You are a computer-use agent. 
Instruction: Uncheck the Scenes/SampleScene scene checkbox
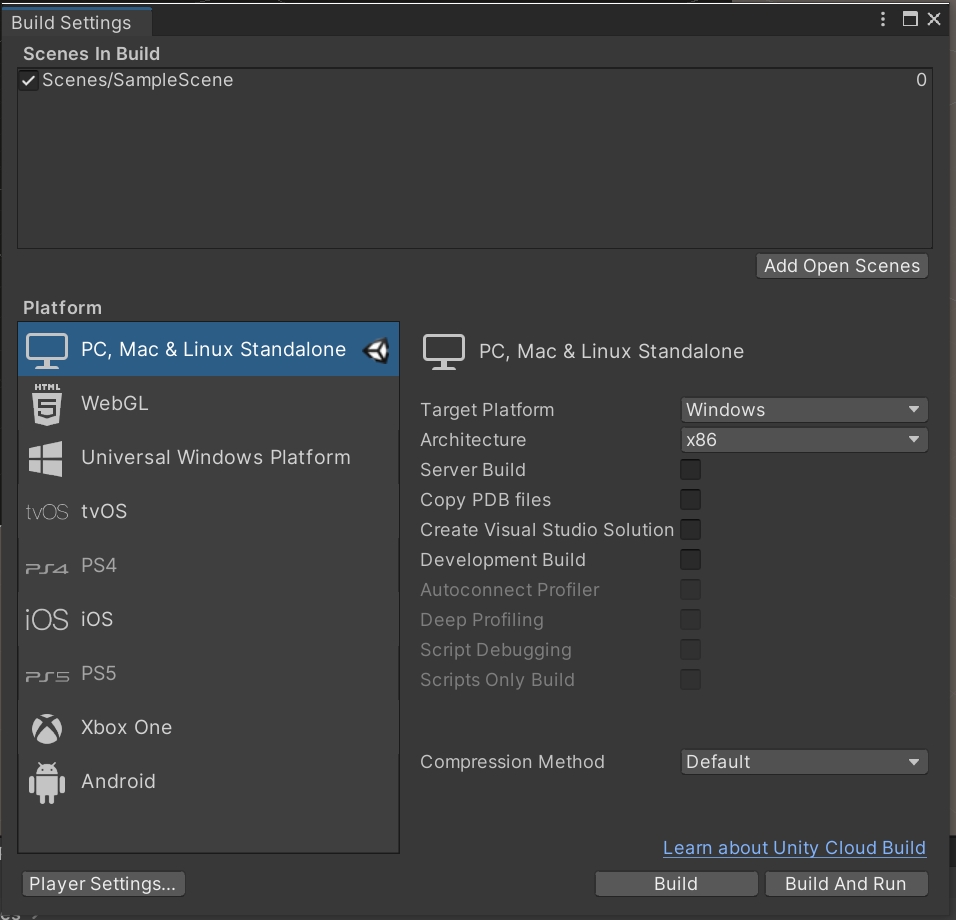[x=29, y=81]
